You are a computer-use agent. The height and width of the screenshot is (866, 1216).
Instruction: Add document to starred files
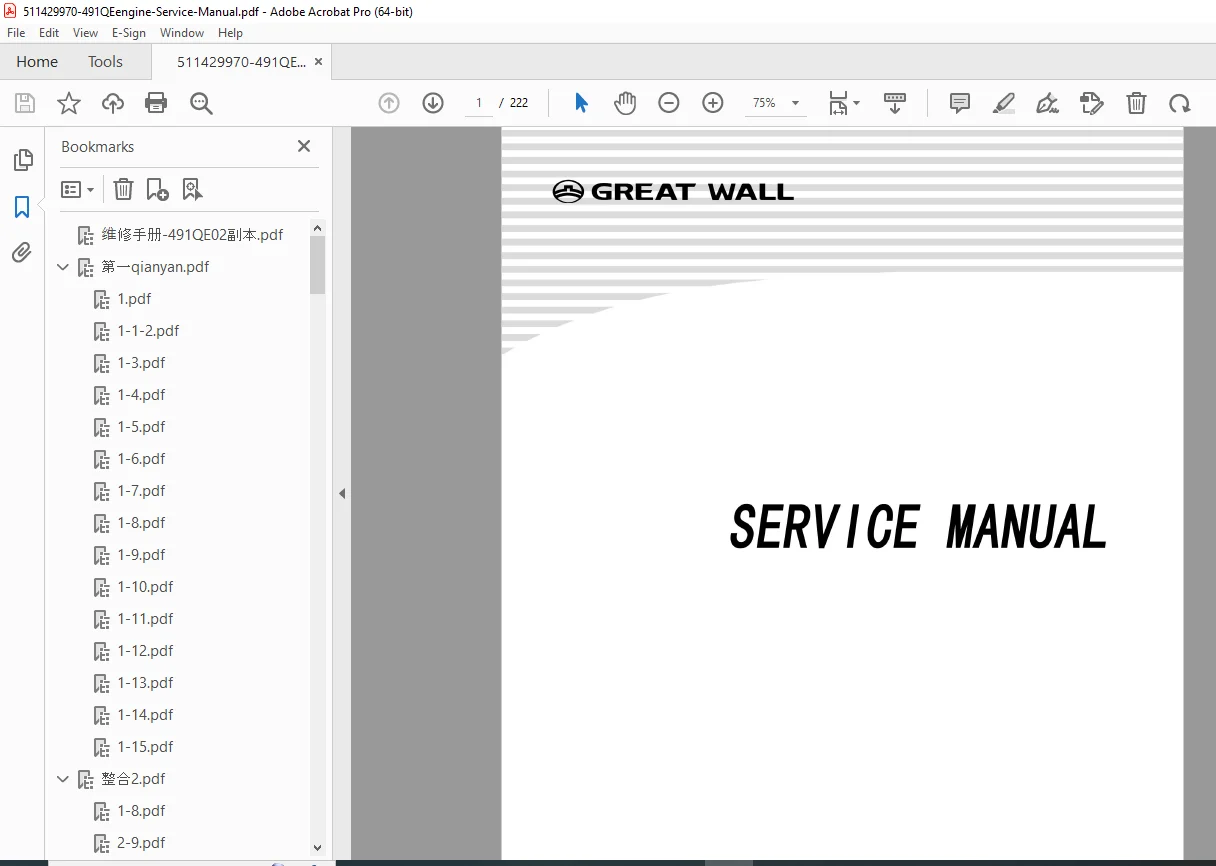click(x=69, y=103)
